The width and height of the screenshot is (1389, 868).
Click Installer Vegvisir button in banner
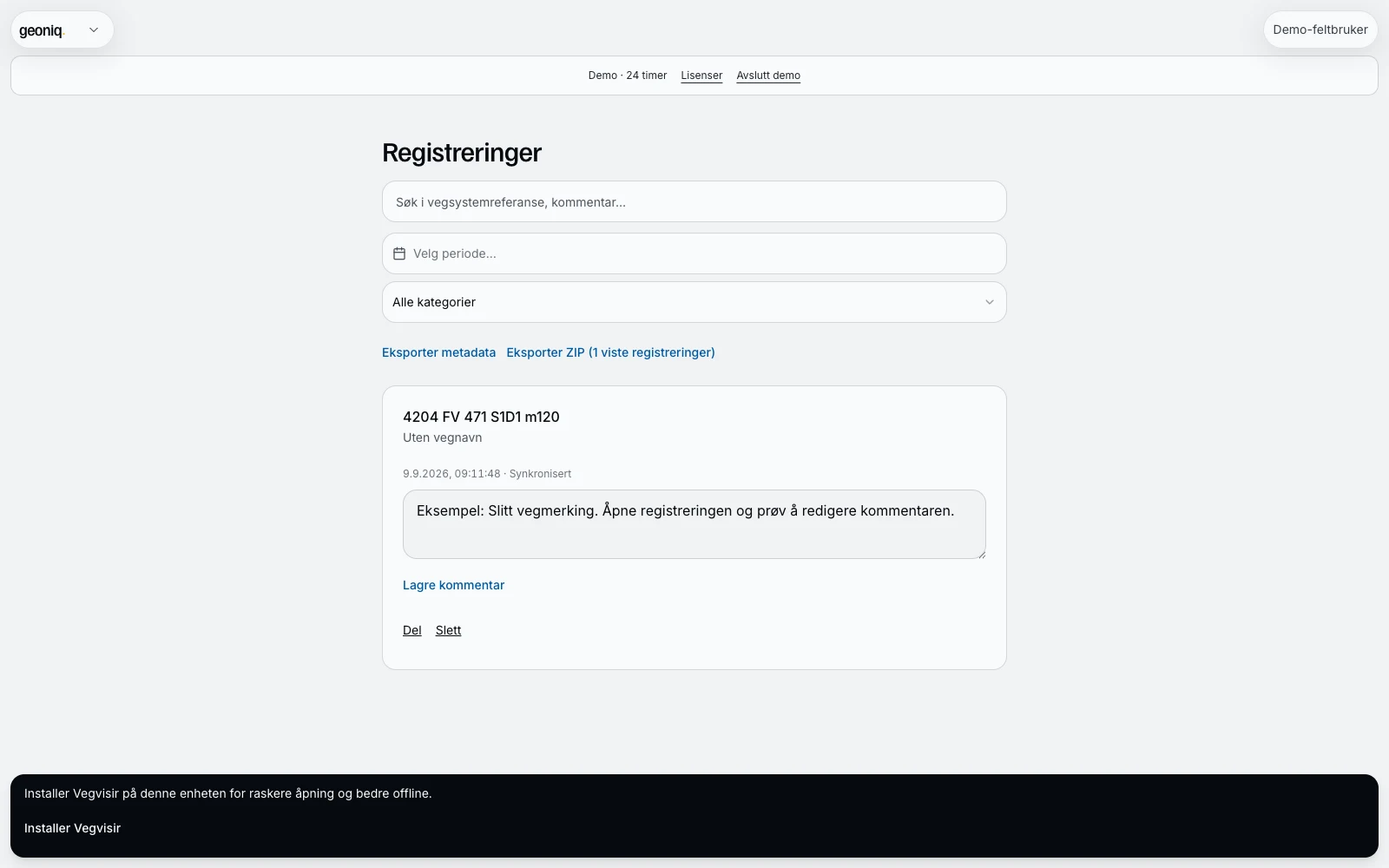(72, 828)
